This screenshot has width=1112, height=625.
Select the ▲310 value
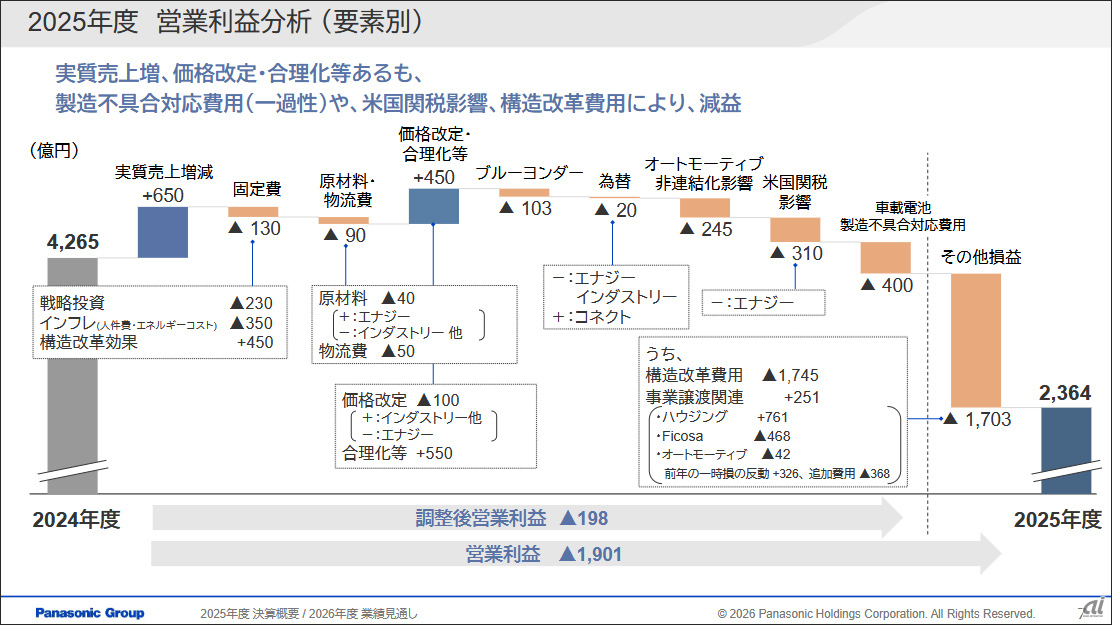[796, 253]
